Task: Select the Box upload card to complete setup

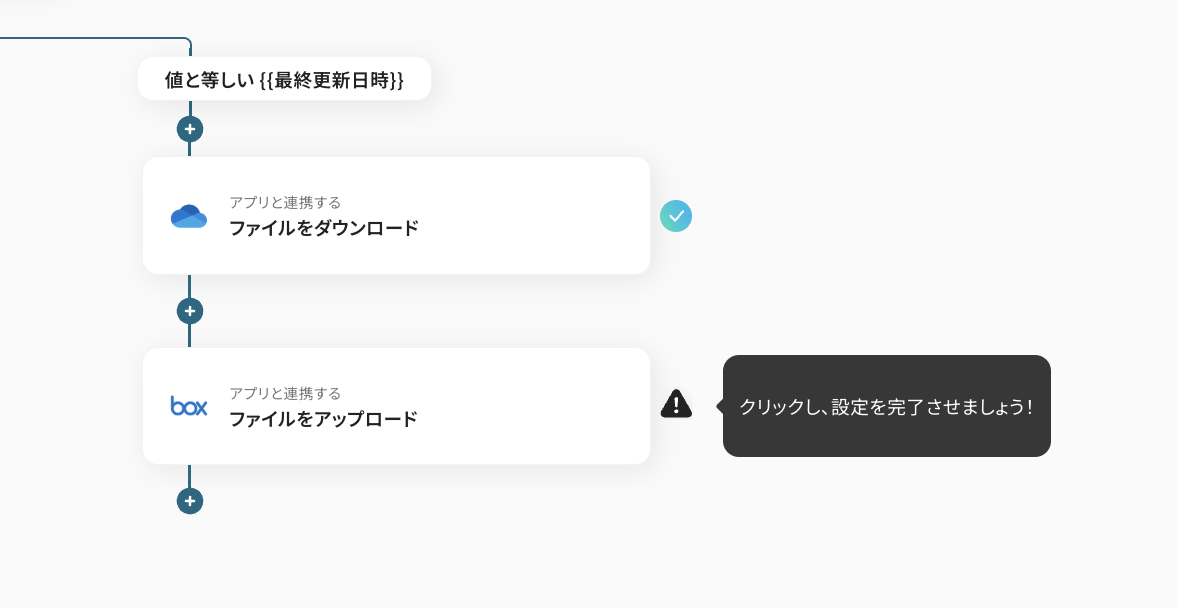Action: 396,406
